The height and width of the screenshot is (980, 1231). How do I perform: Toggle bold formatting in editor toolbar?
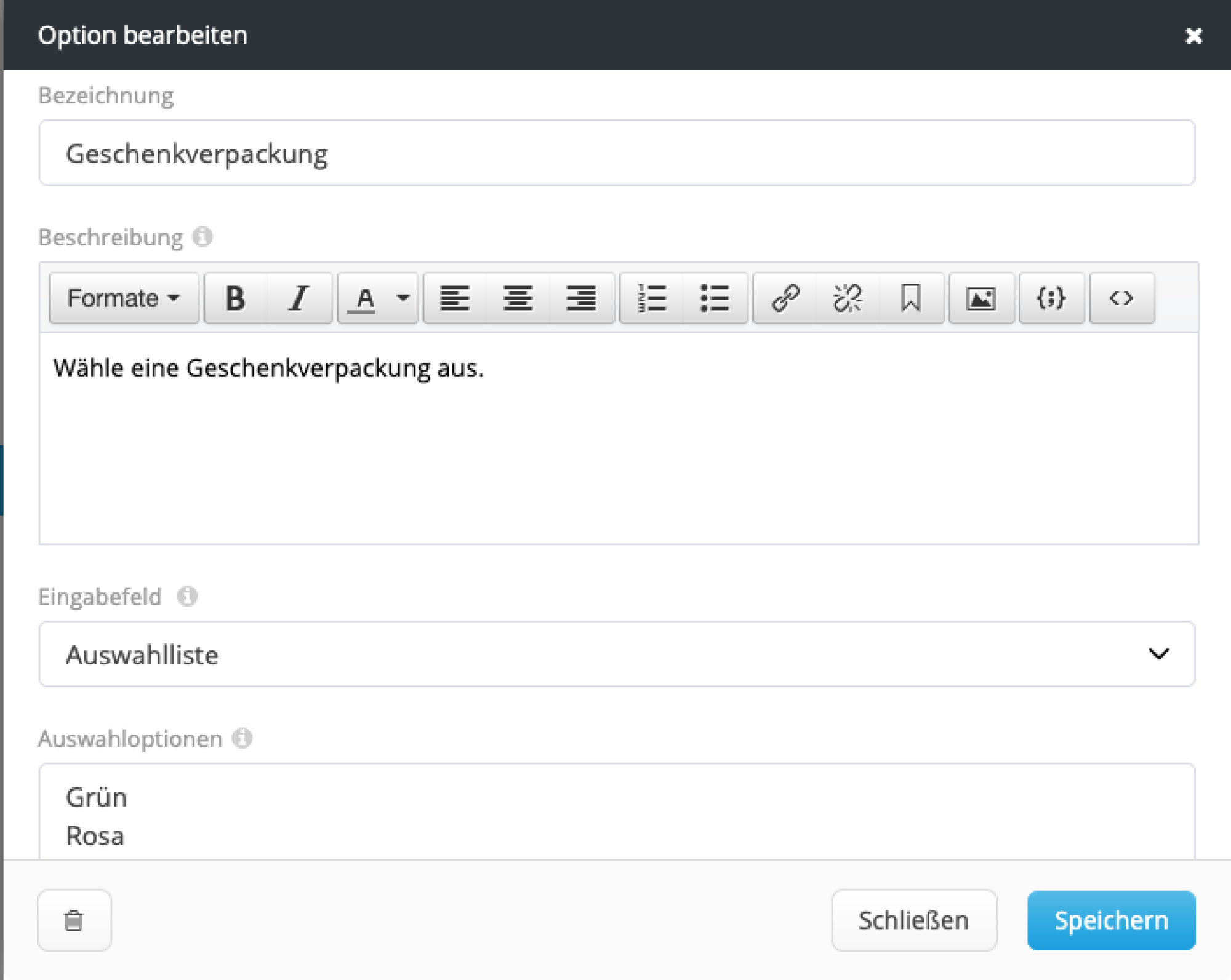tap(235, 298)
